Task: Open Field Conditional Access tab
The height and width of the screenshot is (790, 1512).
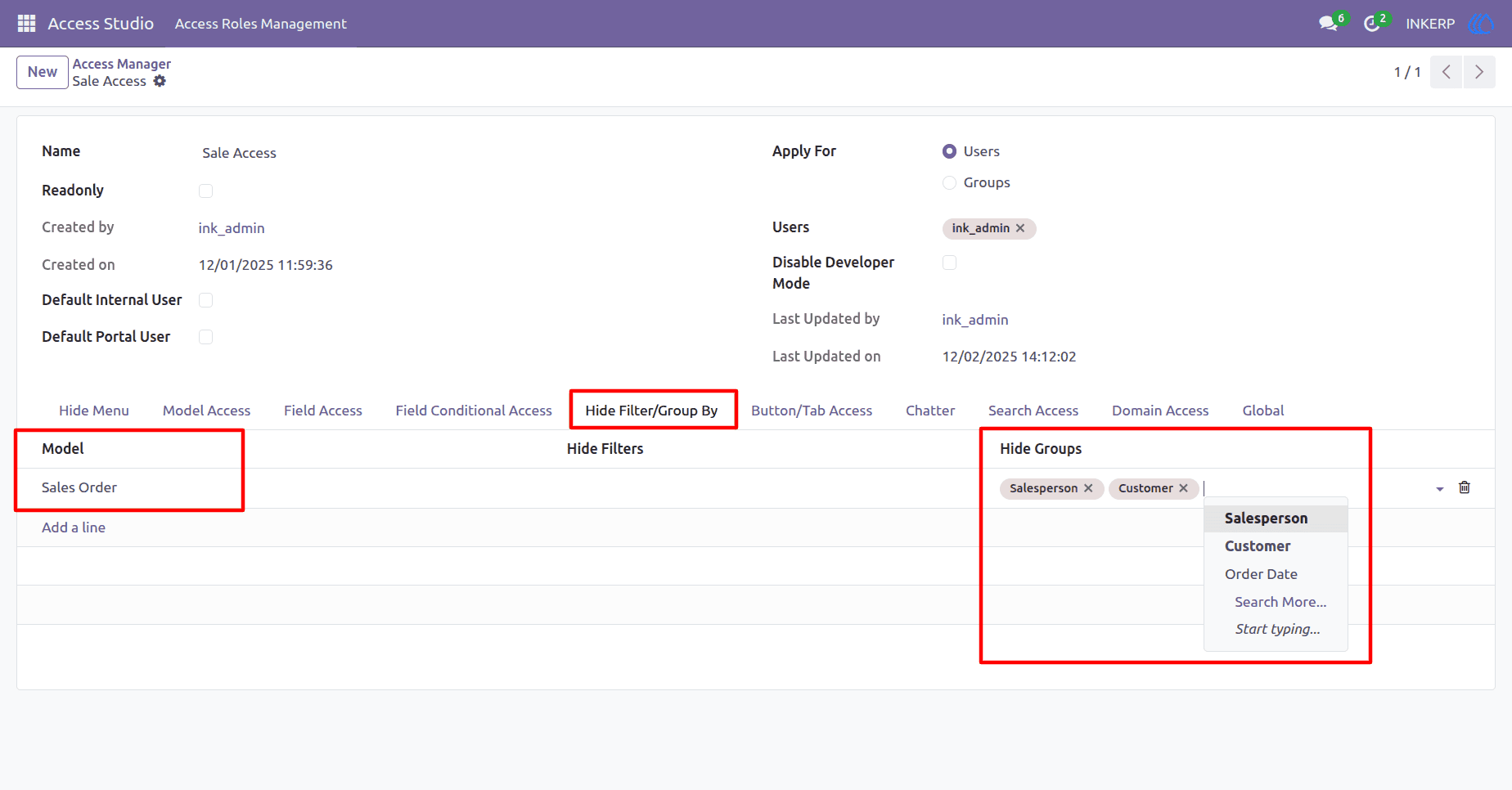Action: coord(474,411)
